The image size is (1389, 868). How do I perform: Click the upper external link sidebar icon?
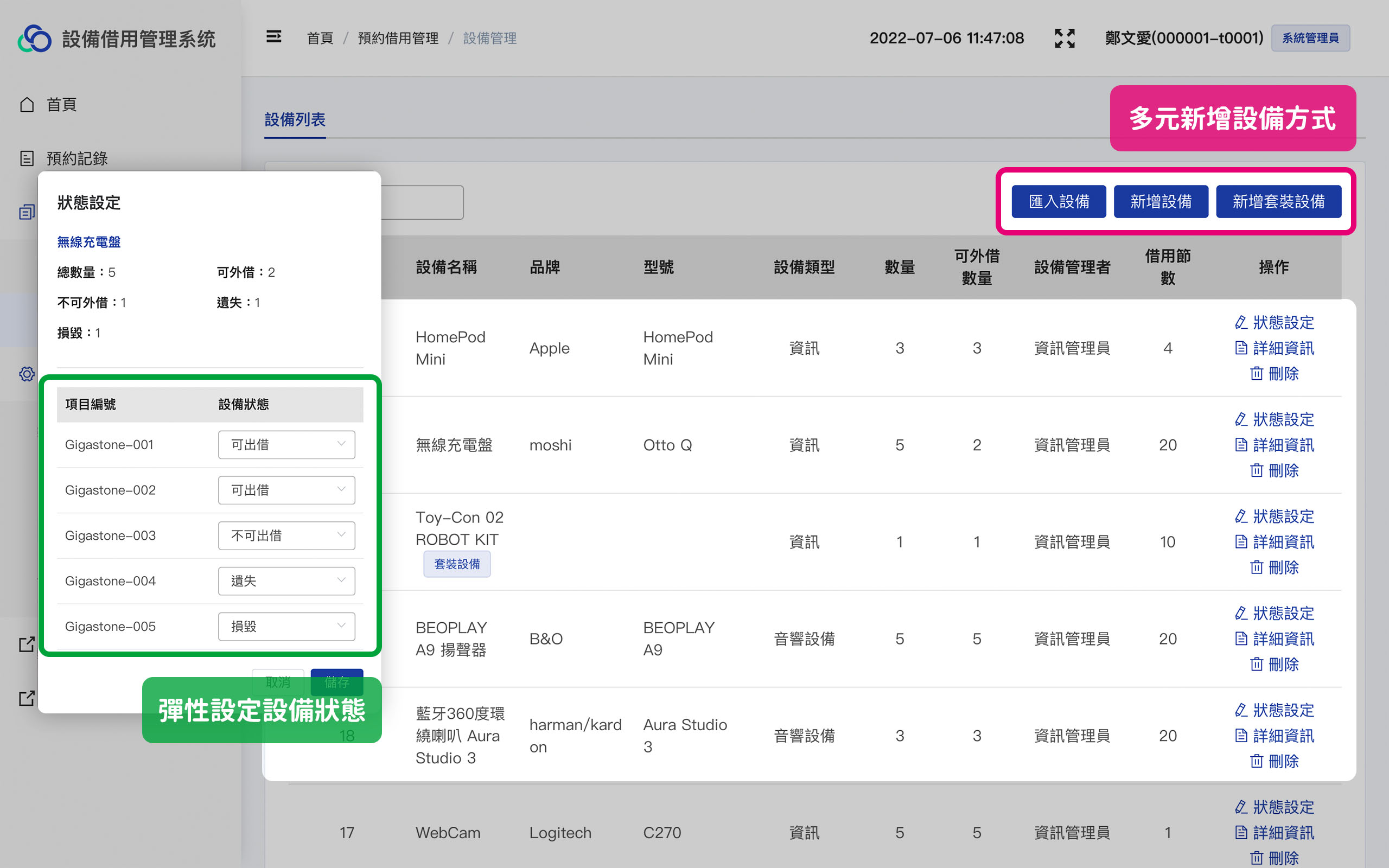27,644
